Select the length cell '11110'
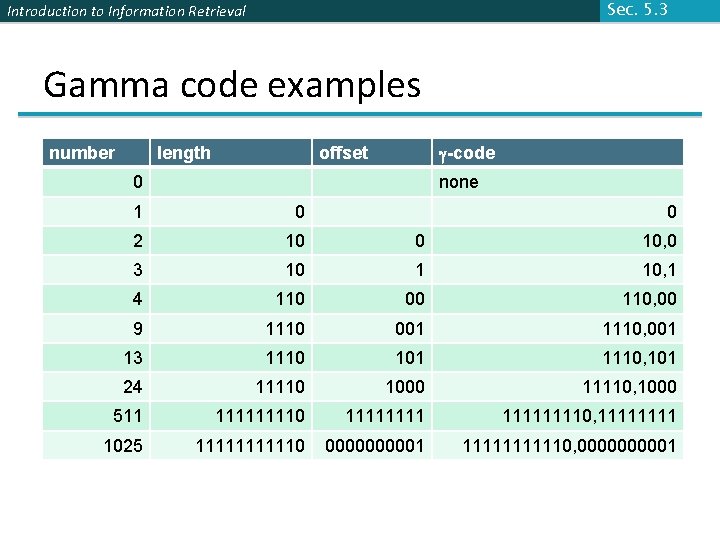Screen dimensions: 720x540 [x=231, y=387]
